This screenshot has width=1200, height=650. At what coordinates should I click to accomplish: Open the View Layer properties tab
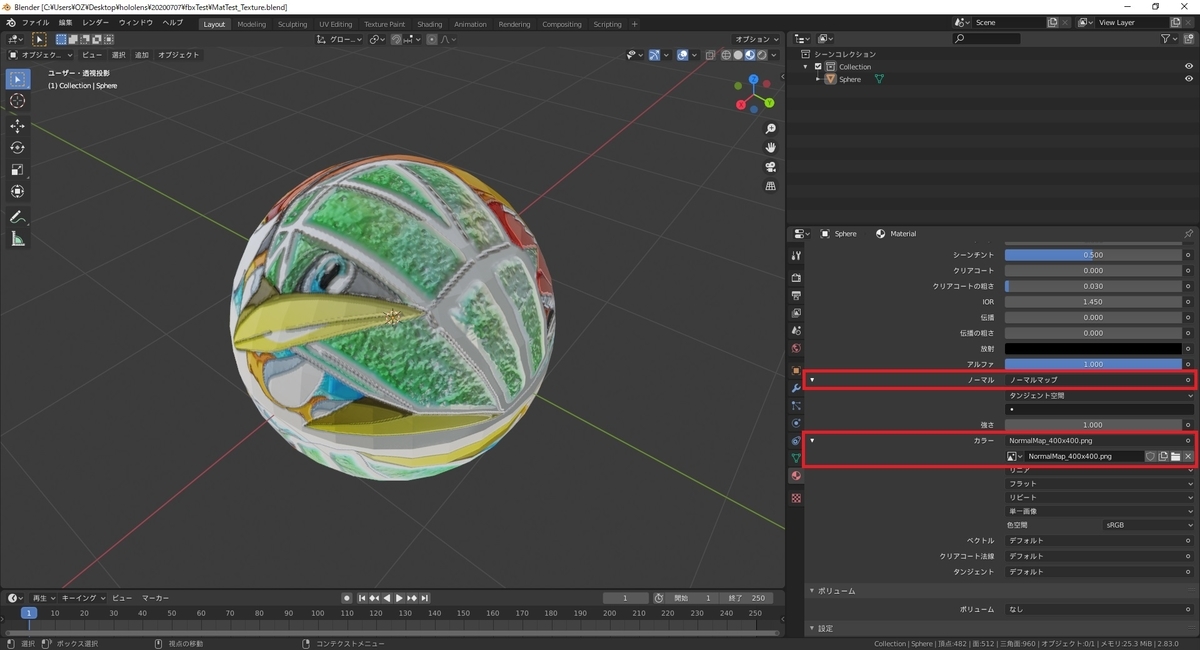tap(796, 313)
